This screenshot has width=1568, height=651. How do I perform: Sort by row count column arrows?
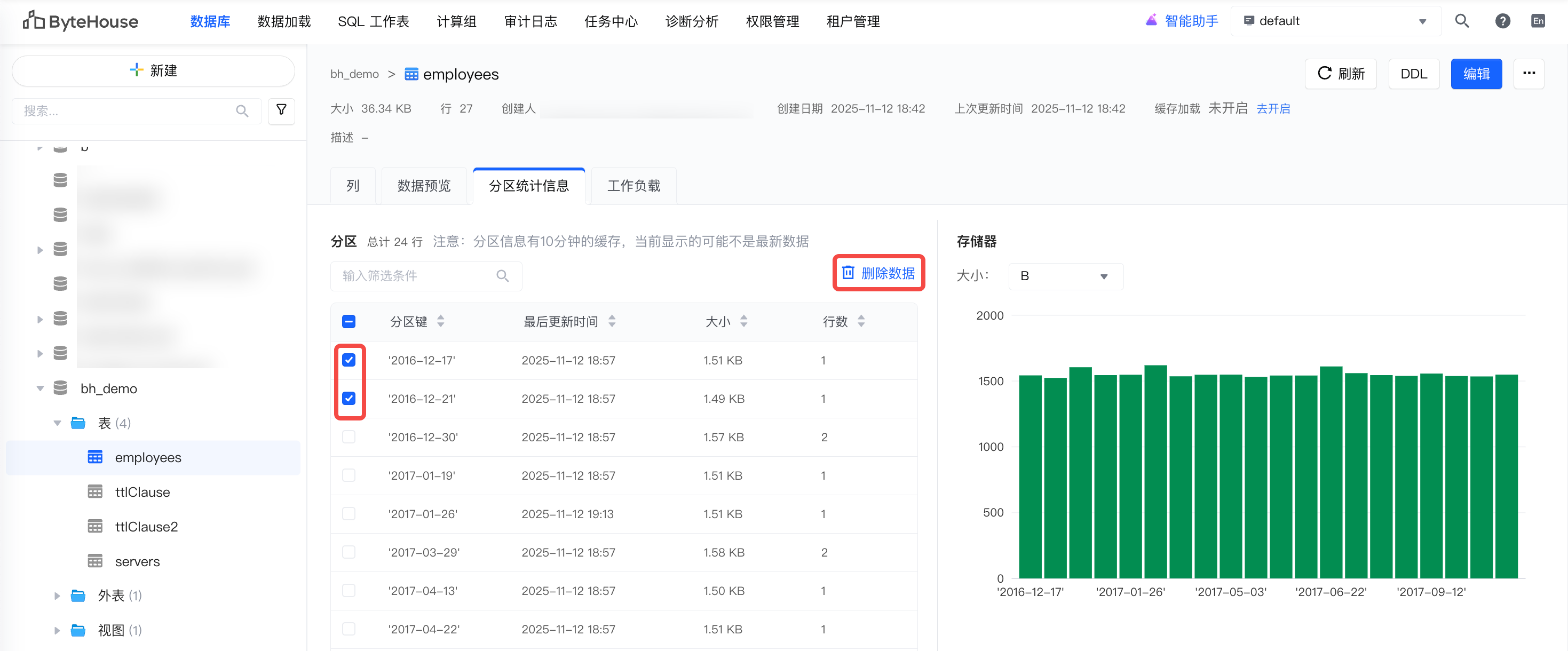click(861, 321)
